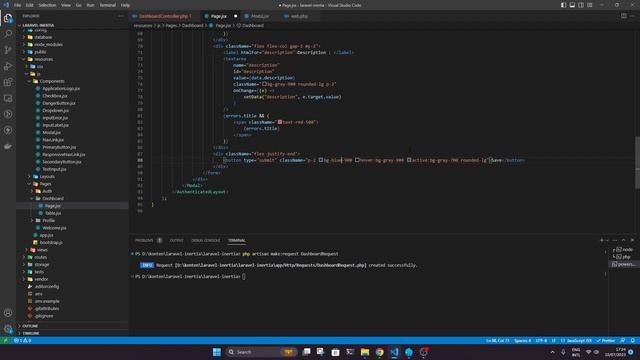Expand the node_modules folder

tap(48, 44)
